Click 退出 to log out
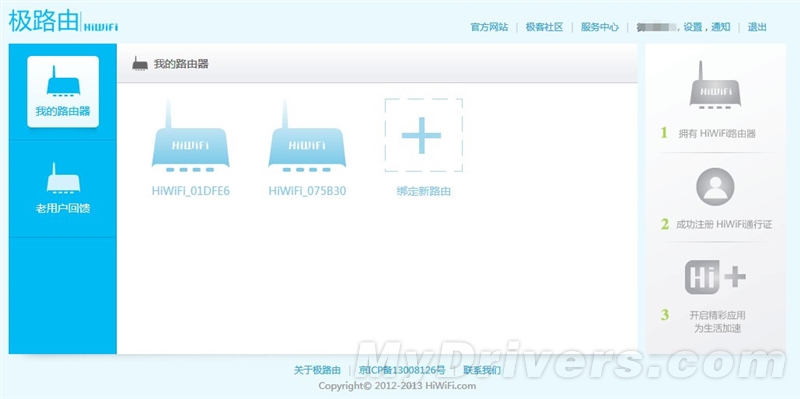This screenshot has height=399, width=800. pos(757,27)
